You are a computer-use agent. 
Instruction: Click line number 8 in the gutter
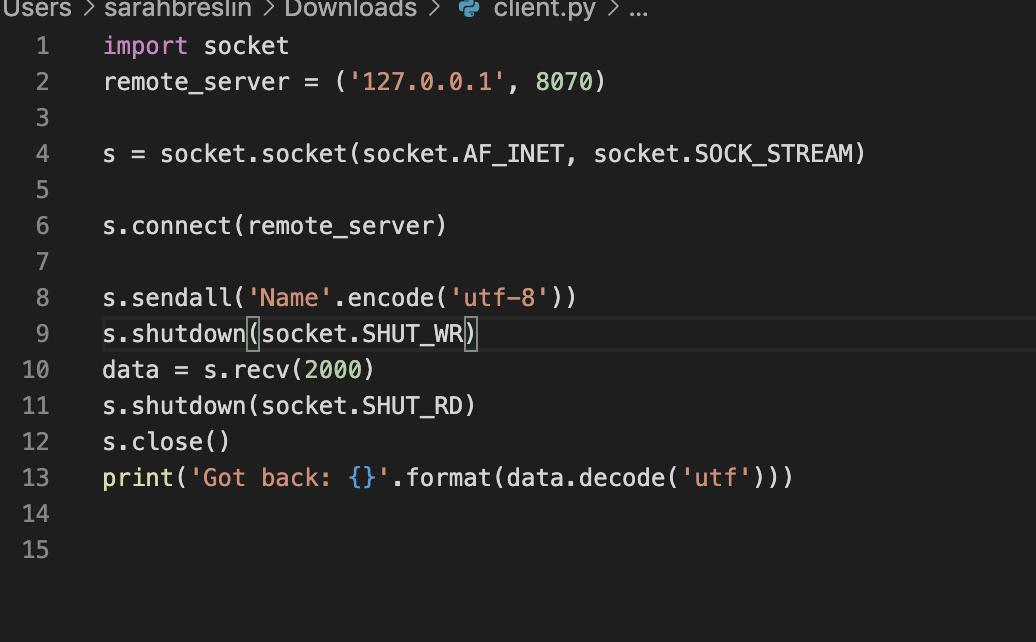tap(42, 298)
